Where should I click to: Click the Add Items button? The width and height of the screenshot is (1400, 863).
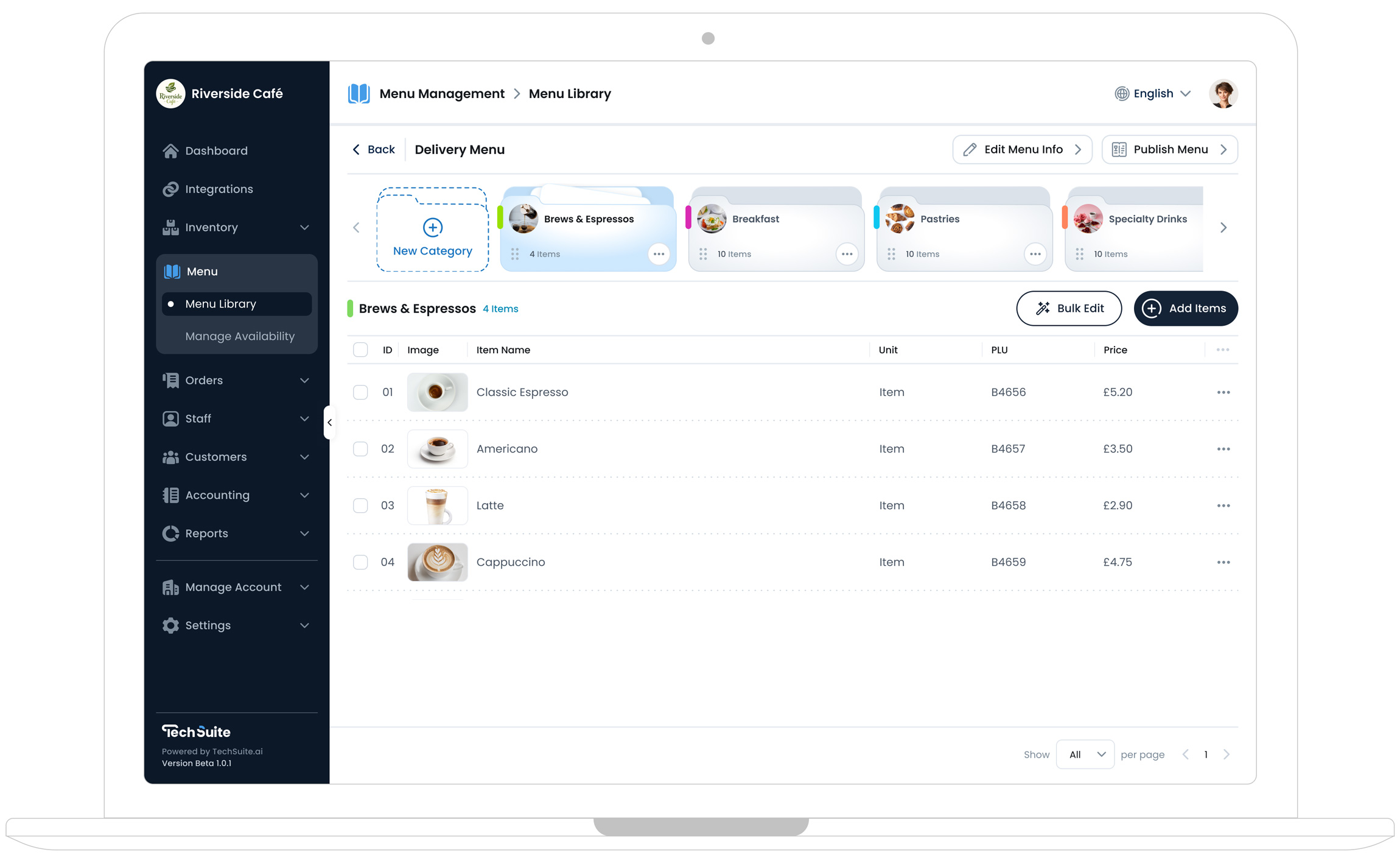[x=1185, y=308]
